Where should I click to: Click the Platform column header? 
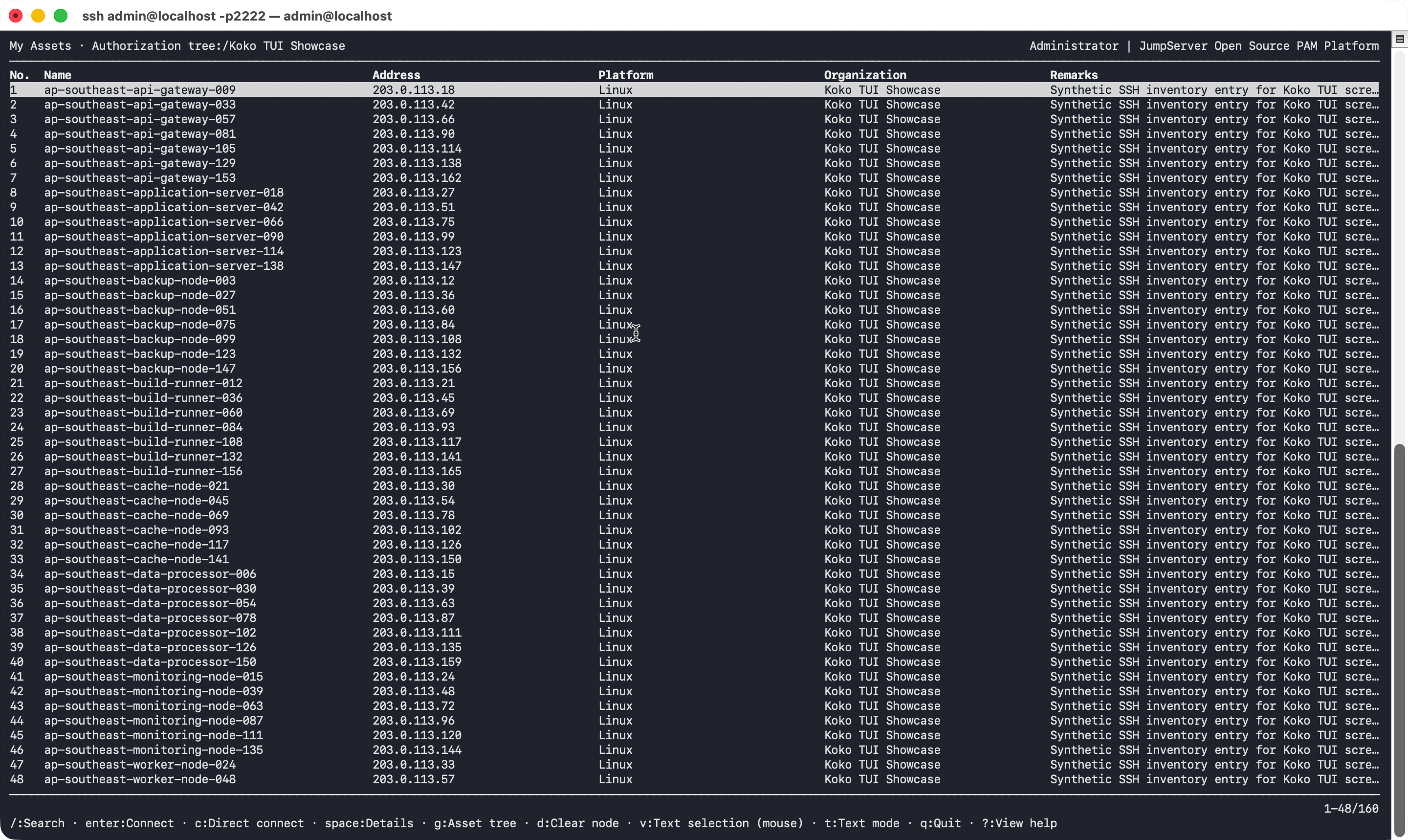[x=626, y=75]
